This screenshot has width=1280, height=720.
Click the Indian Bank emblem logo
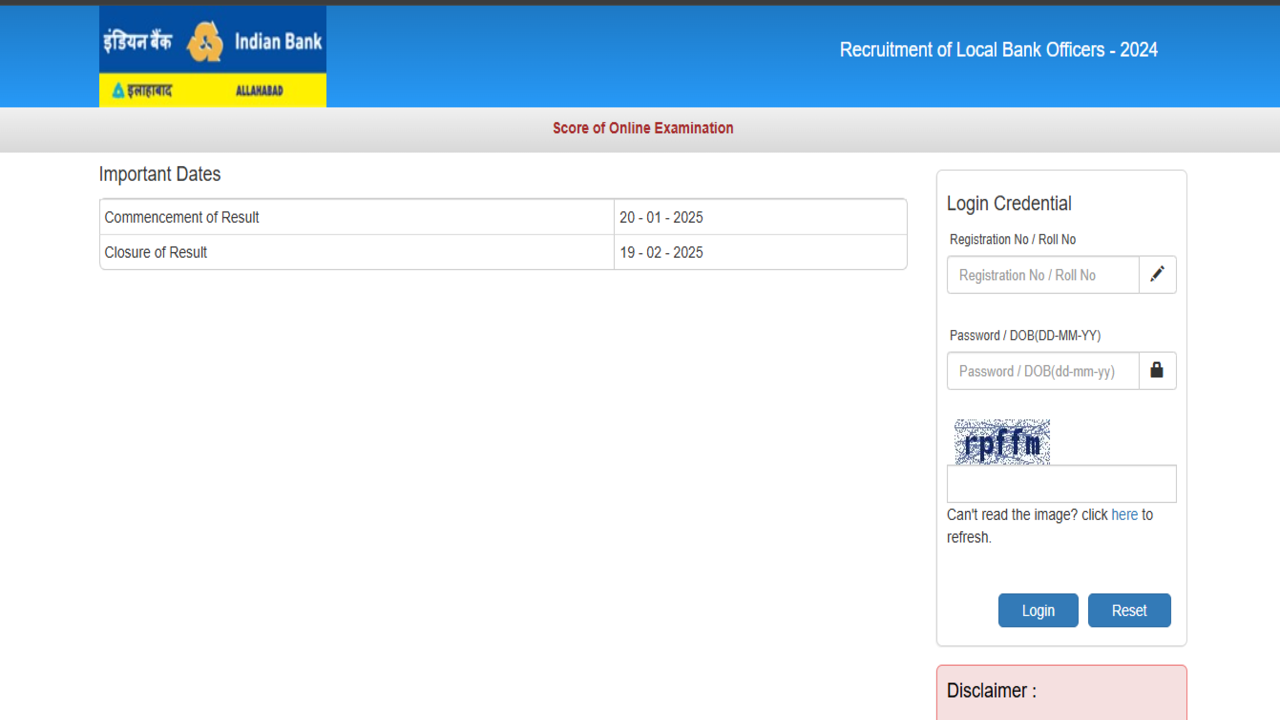pos(205,42)
